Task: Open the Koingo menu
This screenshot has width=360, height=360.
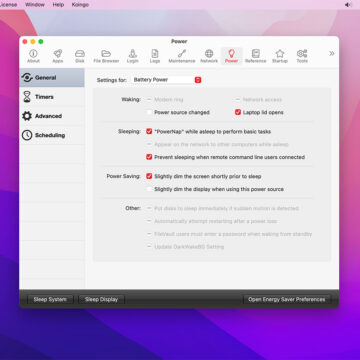Action: point(80,5)
